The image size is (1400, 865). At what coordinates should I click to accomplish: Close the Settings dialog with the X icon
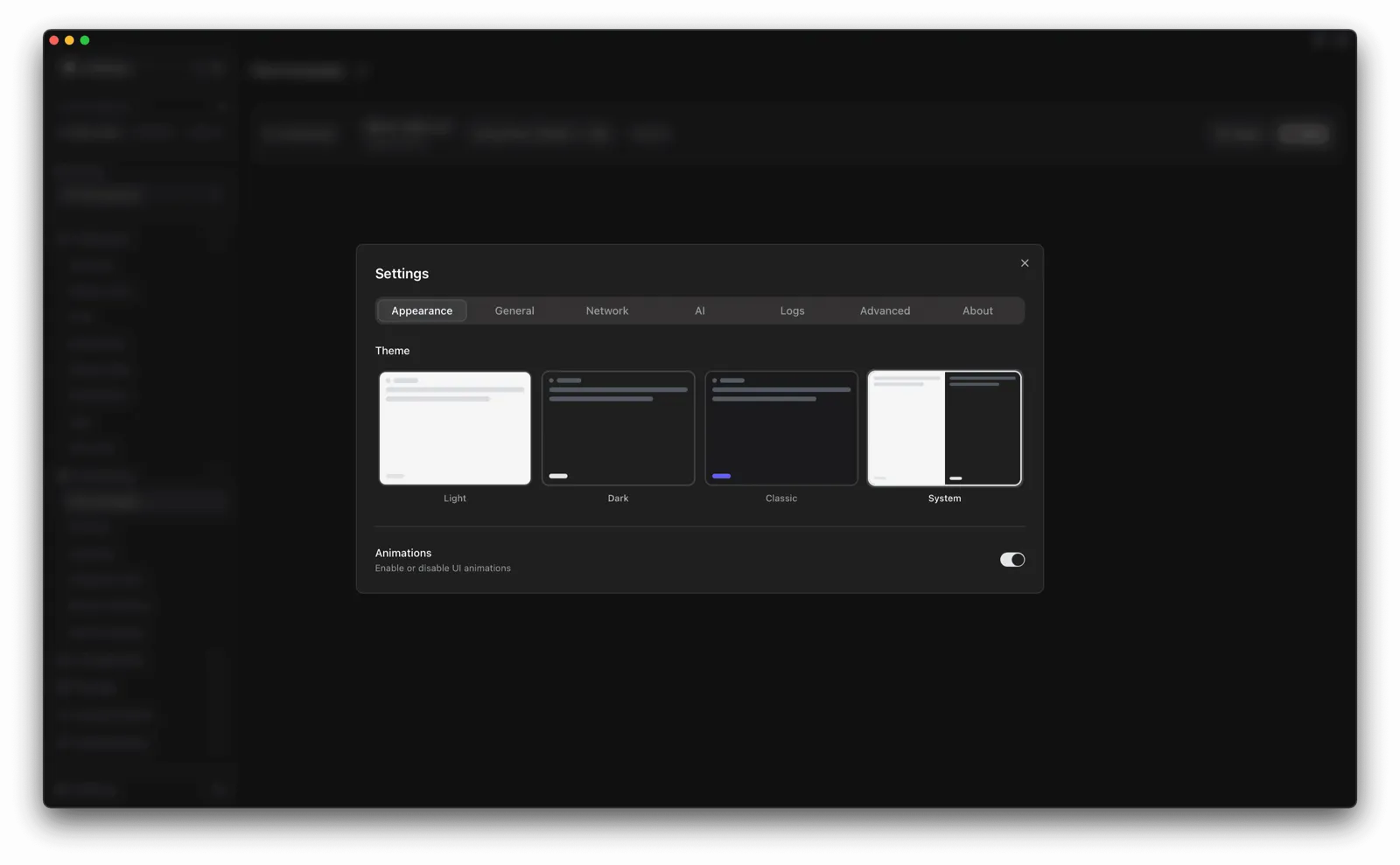click(1025, 263)
